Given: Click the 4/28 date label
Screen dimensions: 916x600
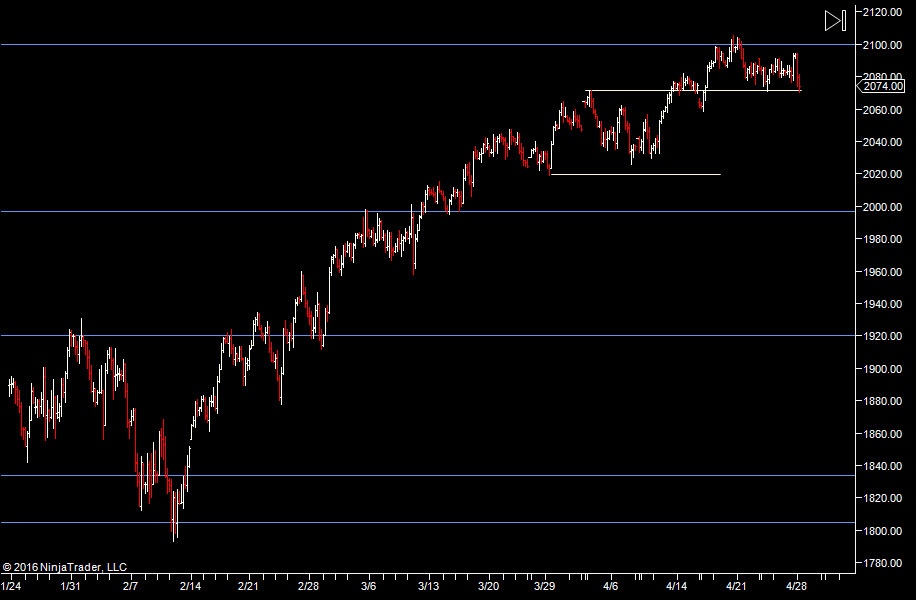Looking at the screenshot, I should tap(798, 585).
